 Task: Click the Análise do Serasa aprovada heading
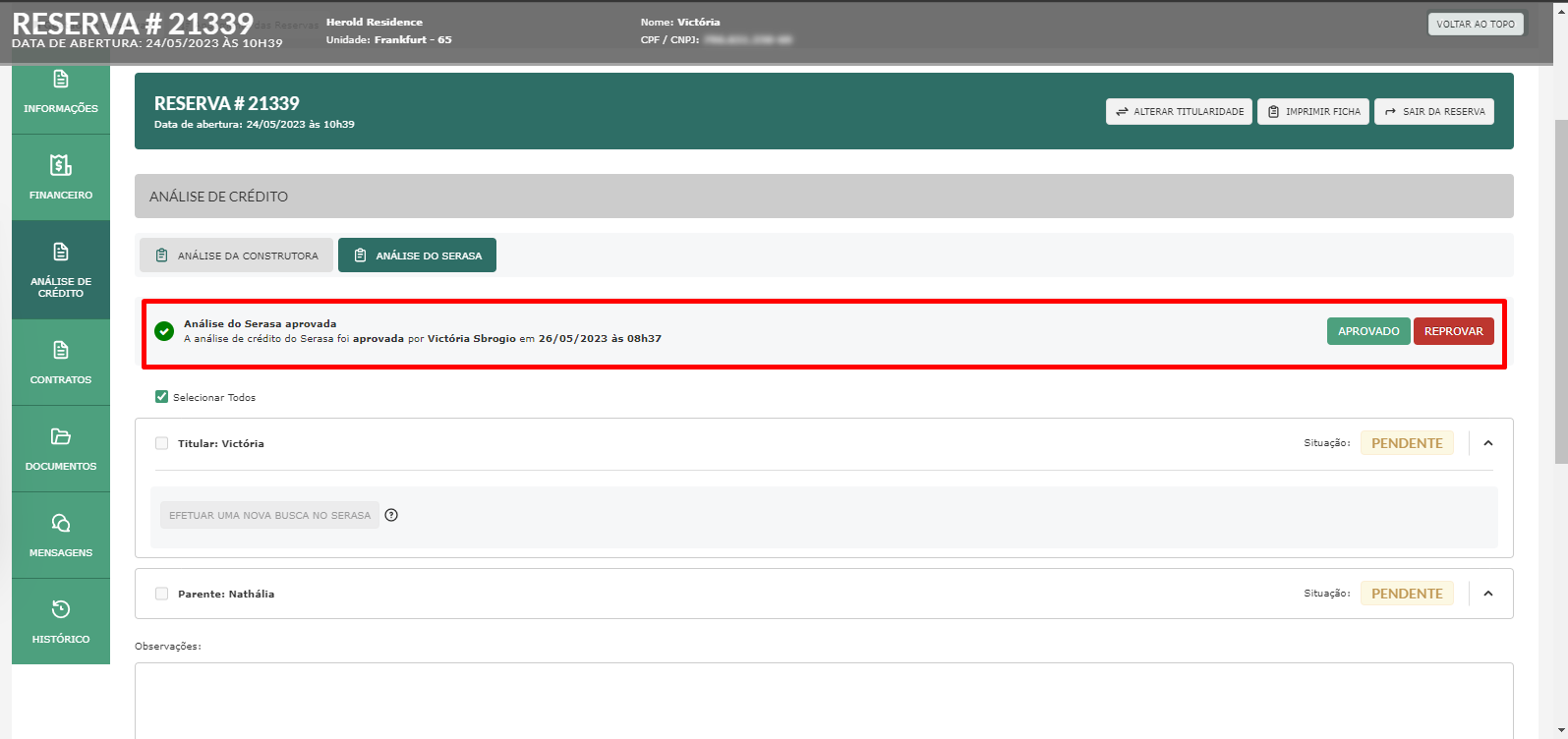tap(261, 323)
